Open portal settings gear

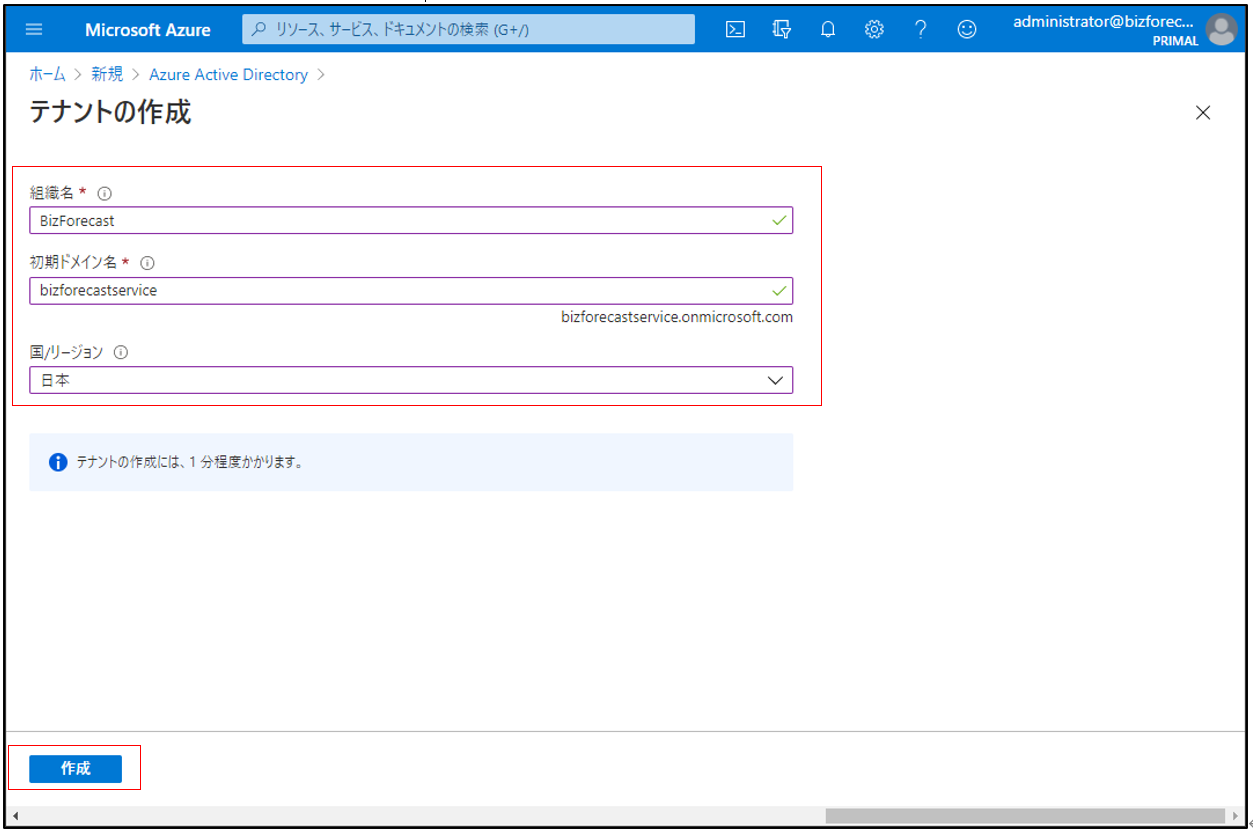[874, 29]
